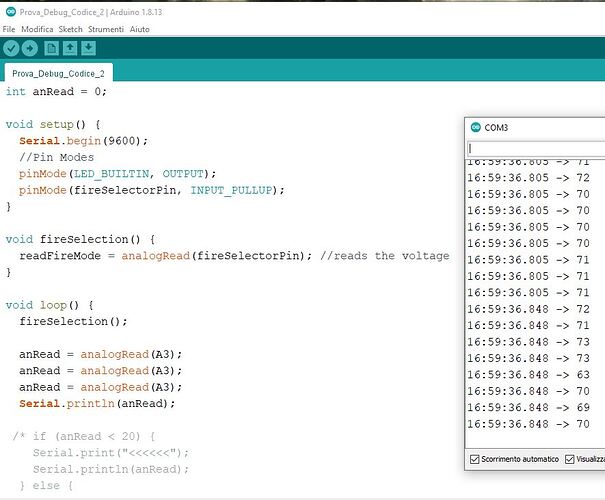Click the Upload arrow icon
This screenshot has width=605, height=500.
pos(30,49)
